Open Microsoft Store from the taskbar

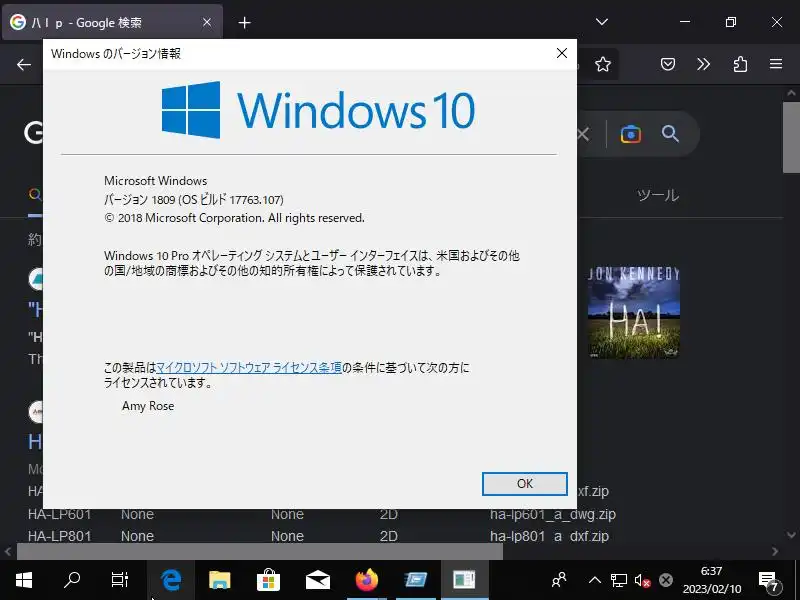point(268,580)
